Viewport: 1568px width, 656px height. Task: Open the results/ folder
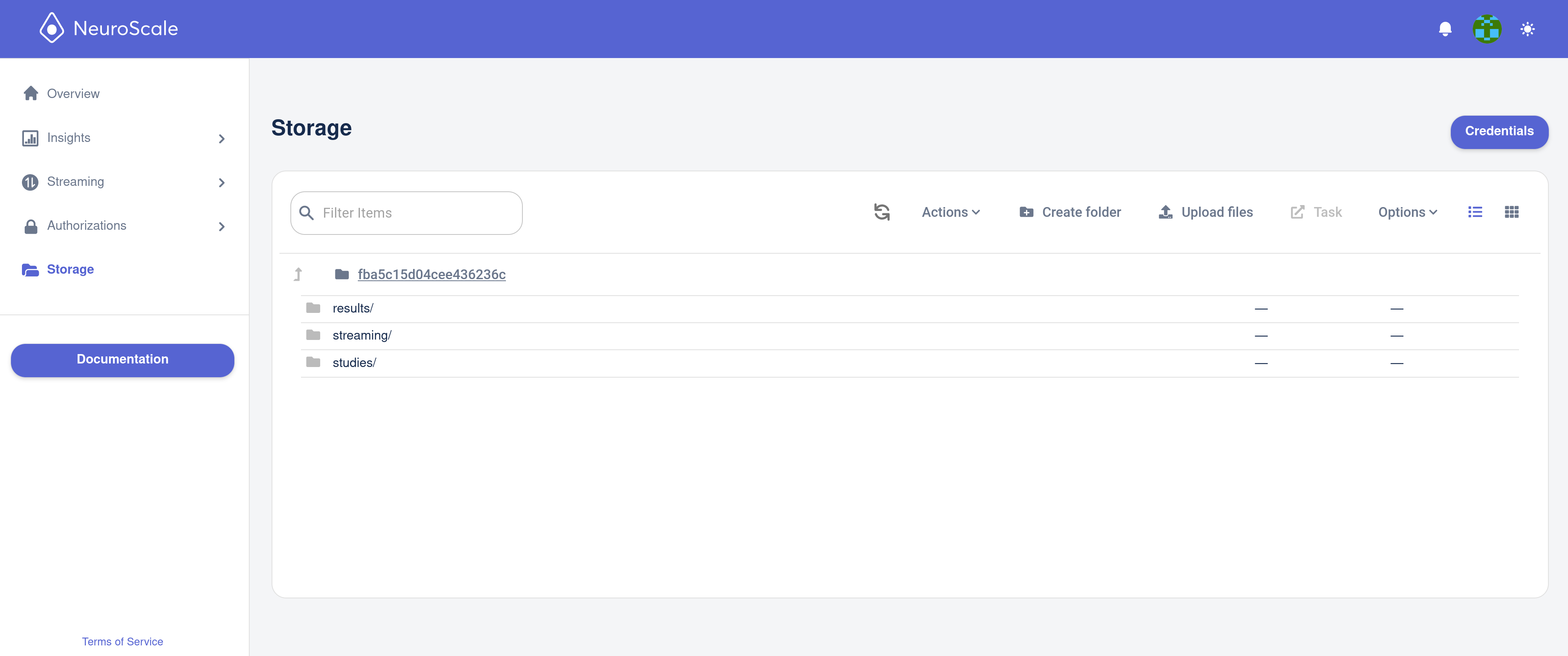click(x=353, y=308)
